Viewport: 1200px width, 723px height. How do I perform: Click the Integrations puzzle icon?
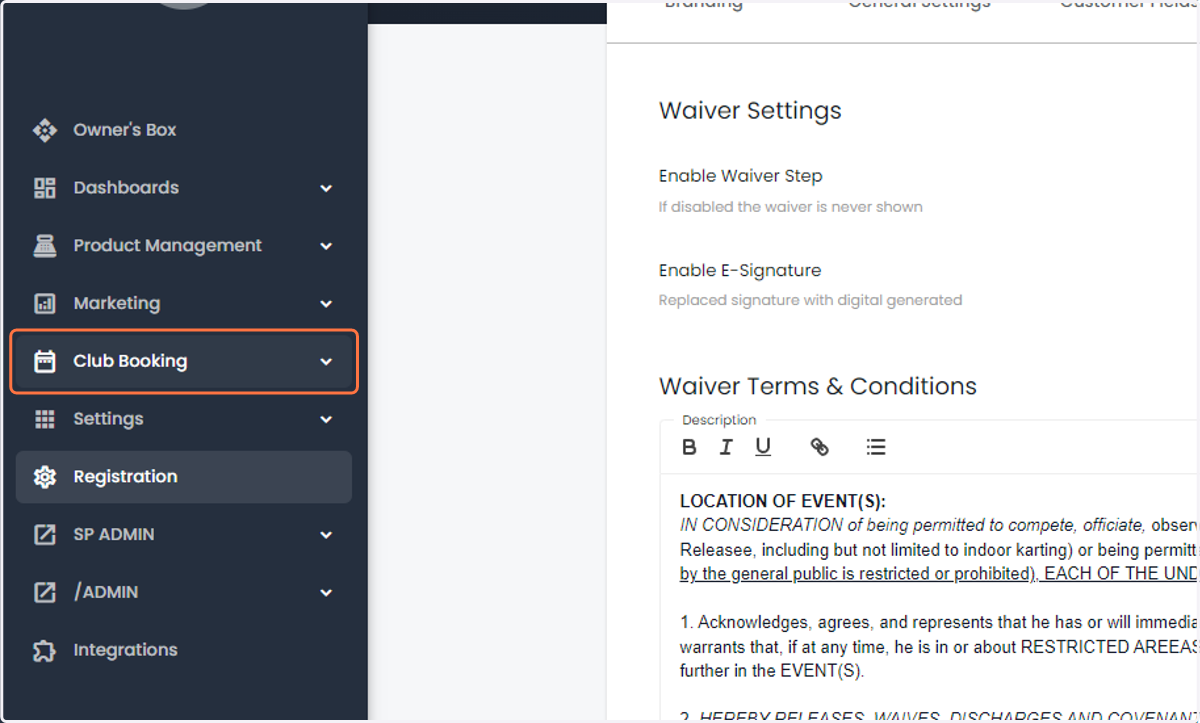pyautogui.click(x=44, y=650)
